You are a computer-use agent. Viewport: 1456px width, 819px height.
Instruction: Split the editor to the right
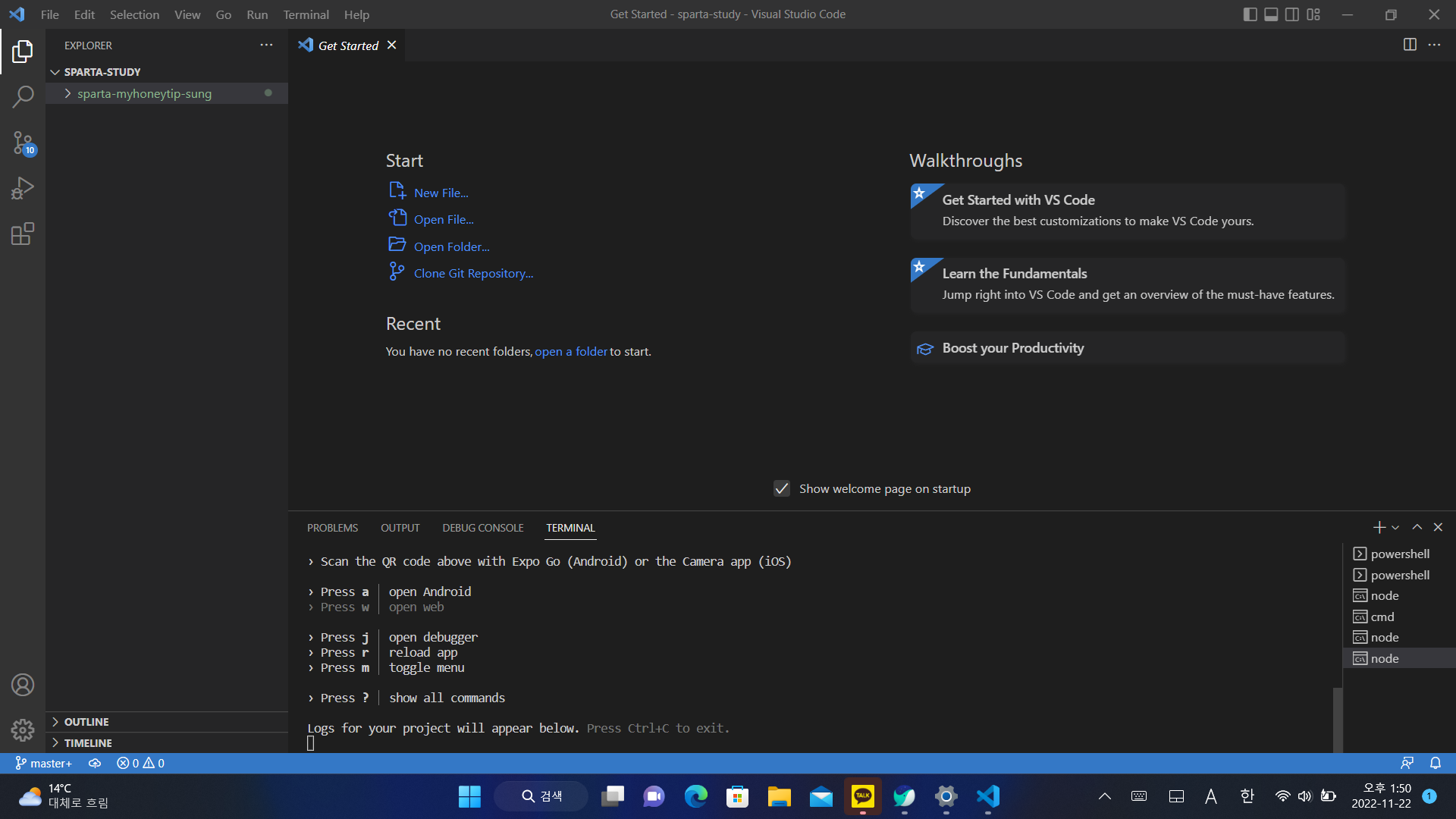1410,45
